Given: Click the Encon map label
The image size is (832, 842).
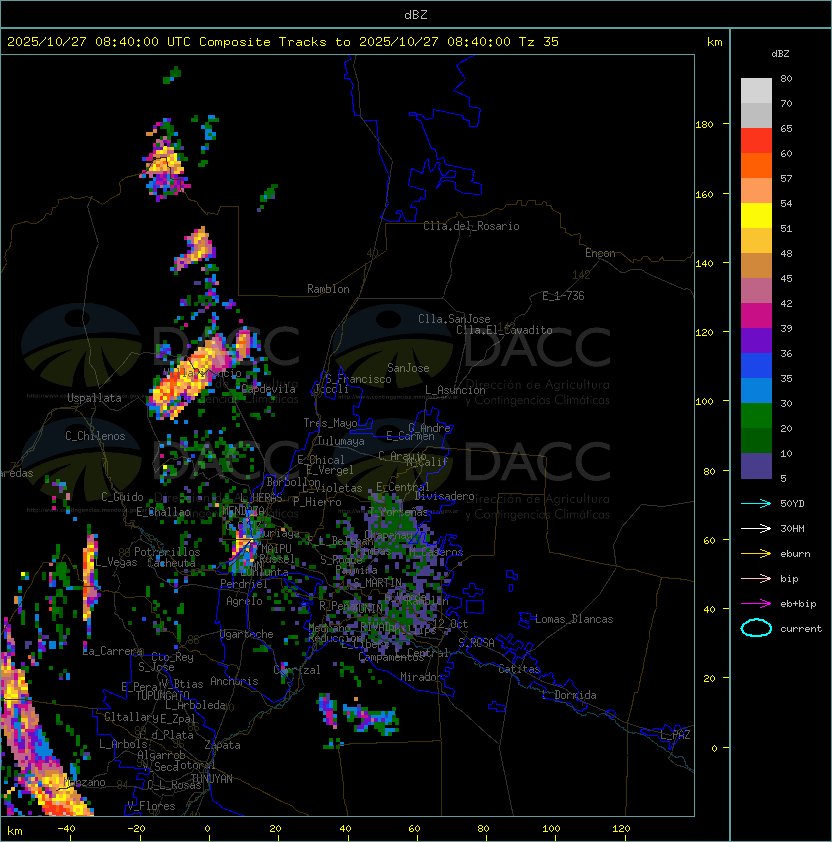Looking at the screenshot, I should [x=600, y=253].
